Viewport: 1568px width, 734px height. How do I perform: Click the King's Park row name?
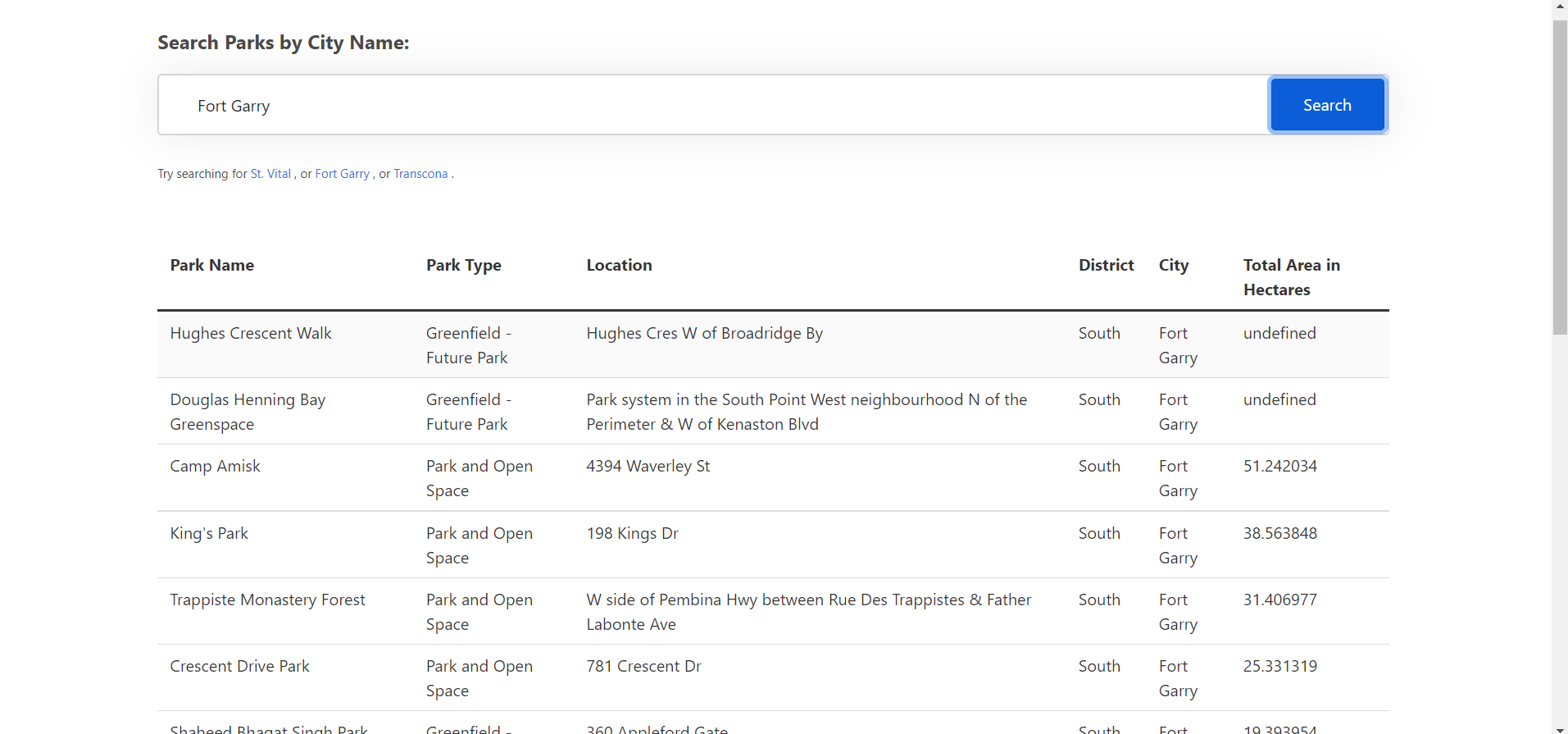pyautogui.click(x=209, y=533)
